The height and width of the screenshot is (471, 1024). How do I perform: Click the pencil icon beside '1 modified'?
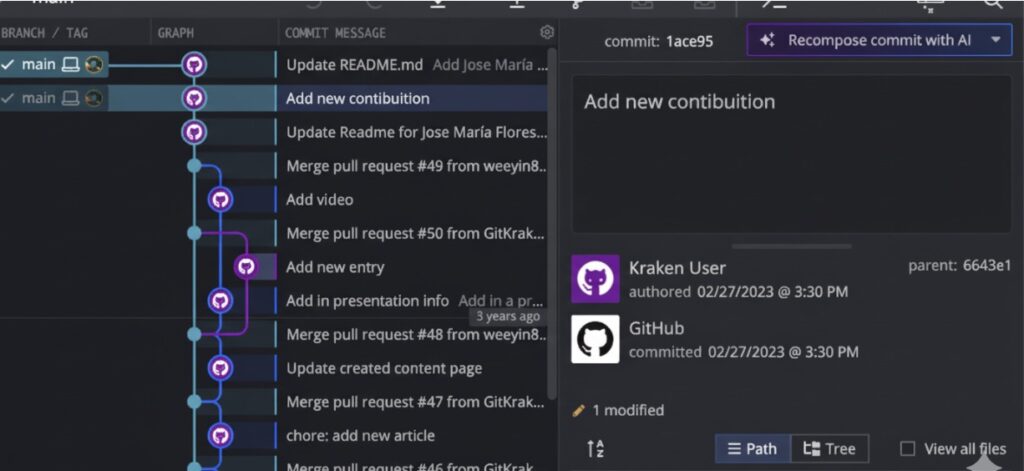(578, 410)
